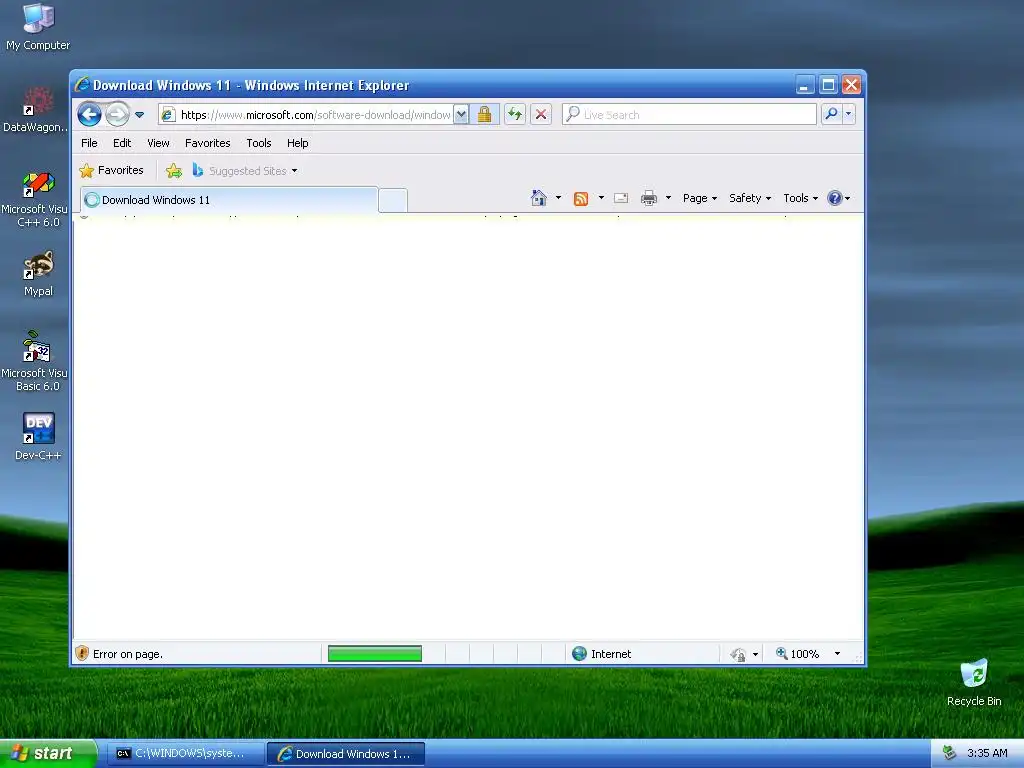Open the recent pages dropdown arrow
Image resolution: width=1024 pixels, height=768 pixels.
139,115
